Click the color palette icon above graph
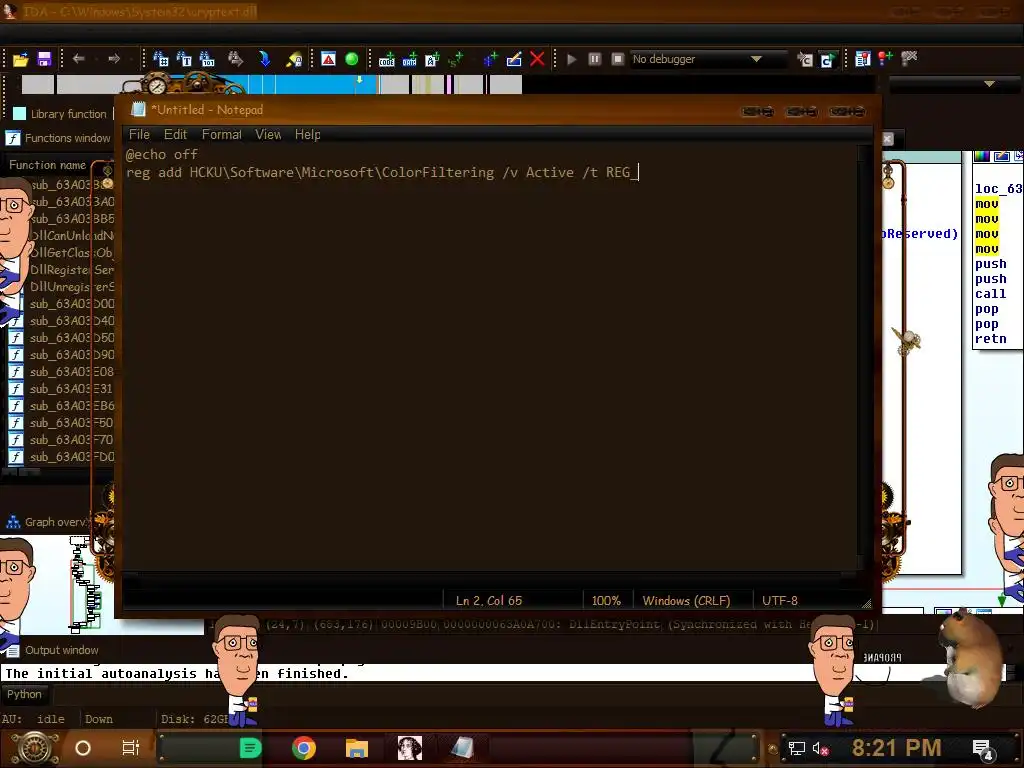This screenshot has height=768, width=1024. tap(982, 156)
